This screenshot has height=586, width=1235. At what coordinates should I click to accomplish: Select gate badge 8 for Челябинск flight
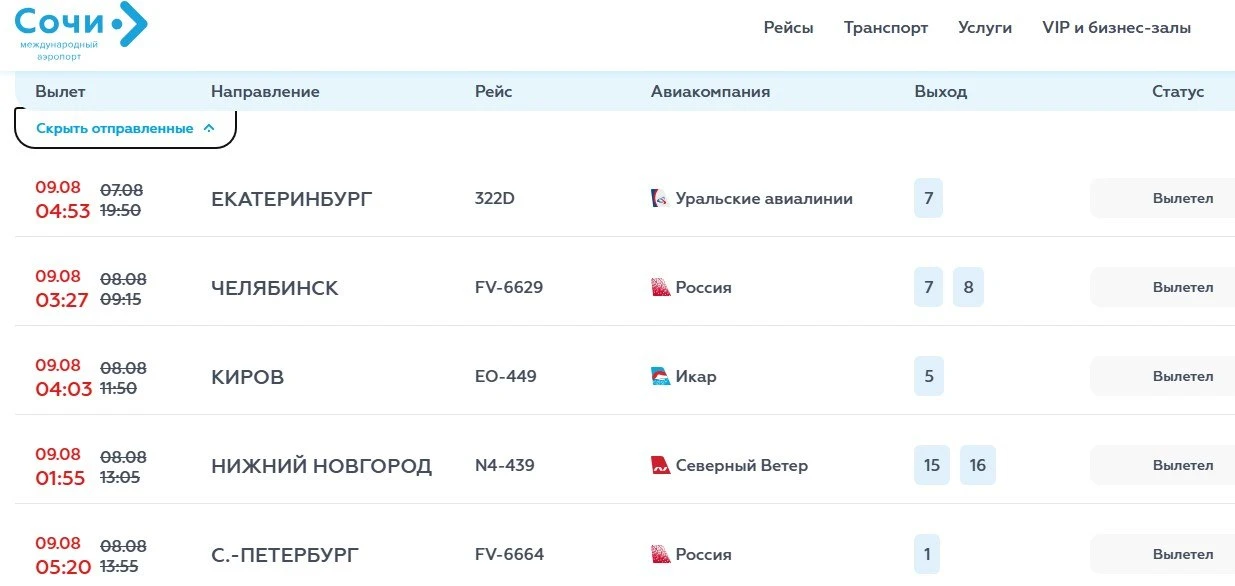tap(968, 287)
